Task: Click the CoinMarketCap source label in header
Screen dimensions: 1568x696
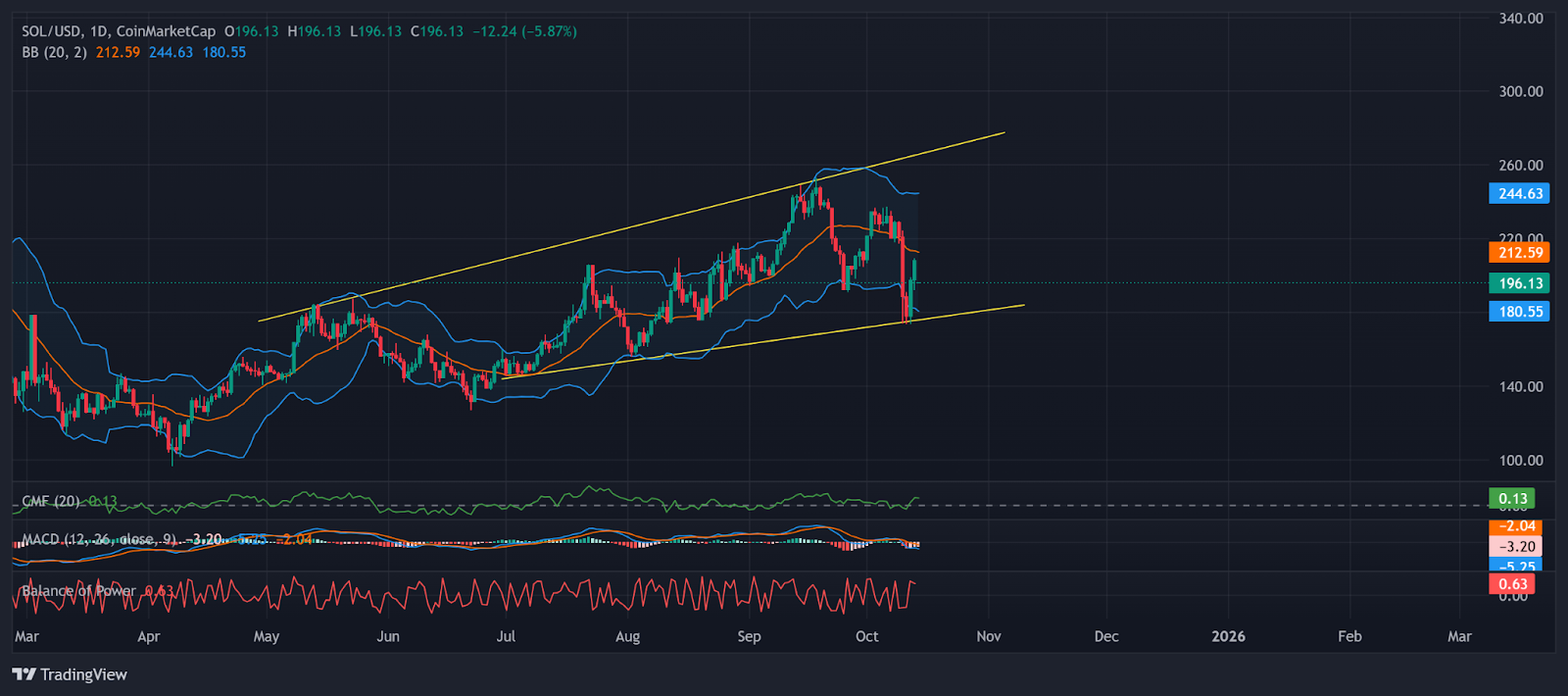Action: (x=166, y=31)
